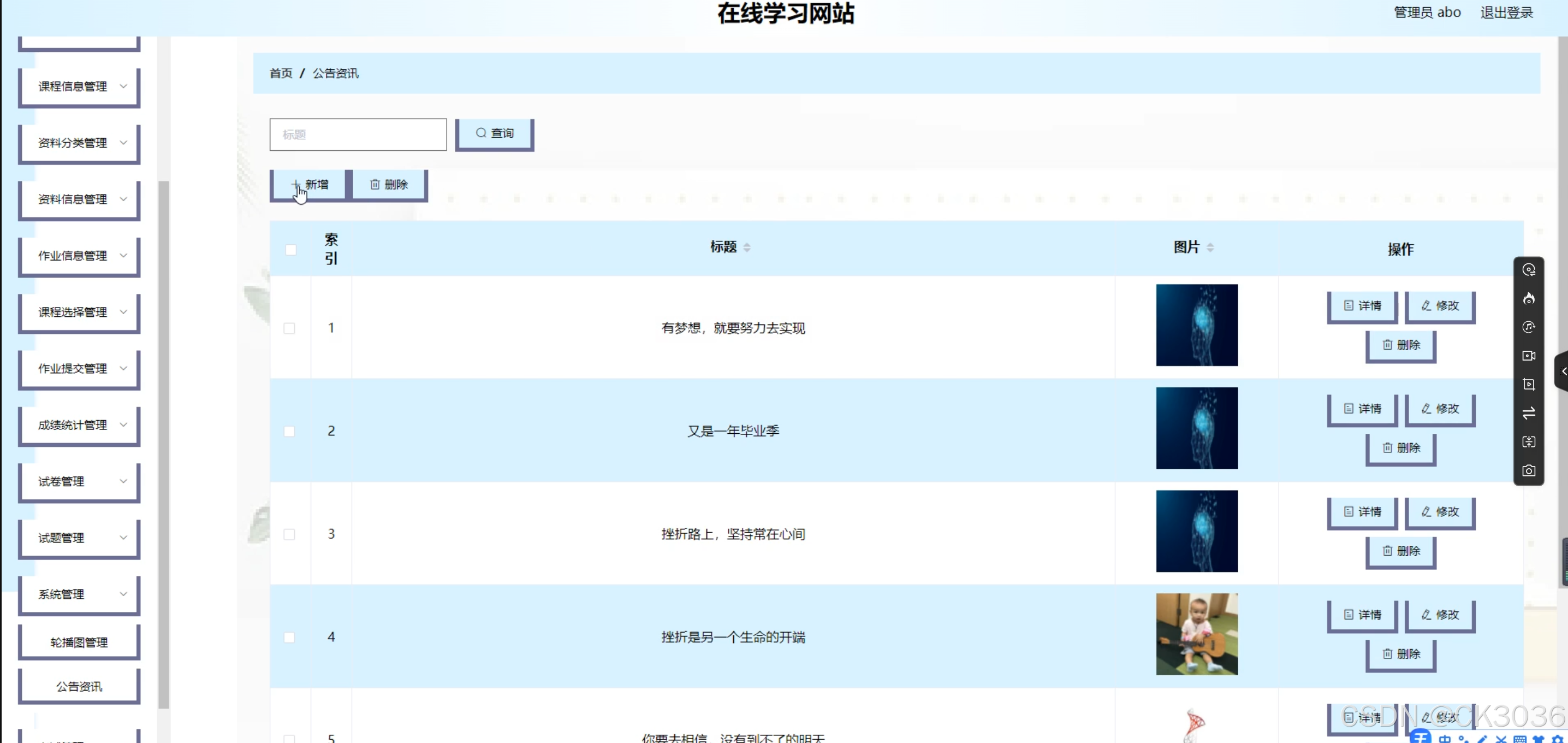Click the 退出登录 logout link
Viewport: 1568px width, 743px height.
pos(1506,13)
